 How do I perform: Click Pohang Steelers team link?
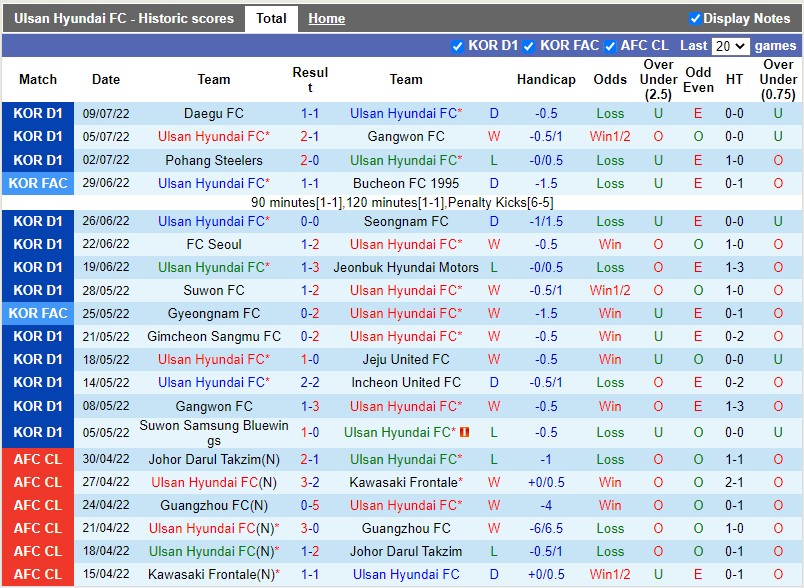click(214, 160)
